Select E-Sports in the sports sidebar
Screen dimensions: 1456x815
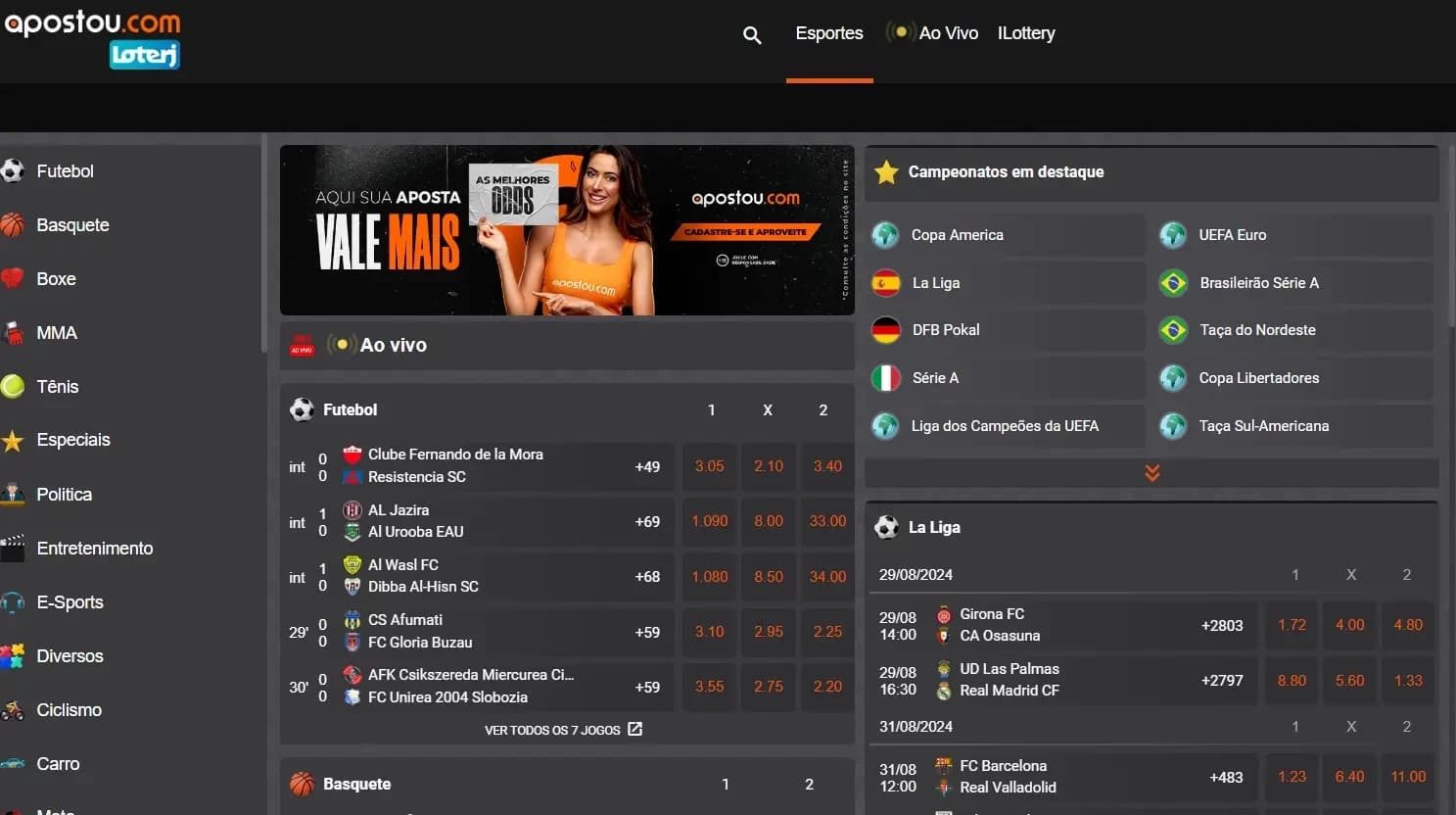pyautogui.click(x=70, y=601)
